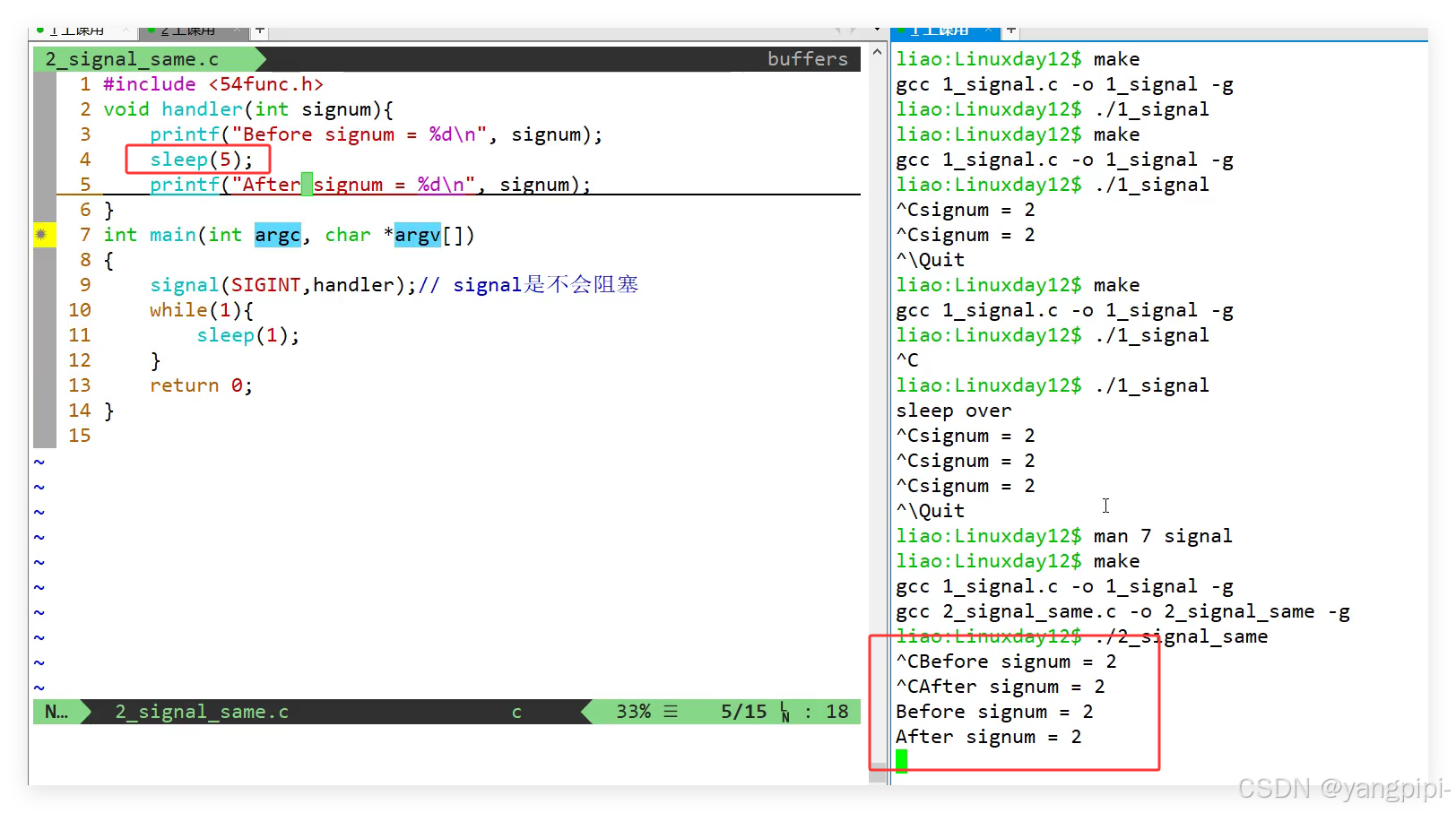Screen dimensions: 1456x813
Task: Click the 'sleep over' terminal output line
Action: 953,411
